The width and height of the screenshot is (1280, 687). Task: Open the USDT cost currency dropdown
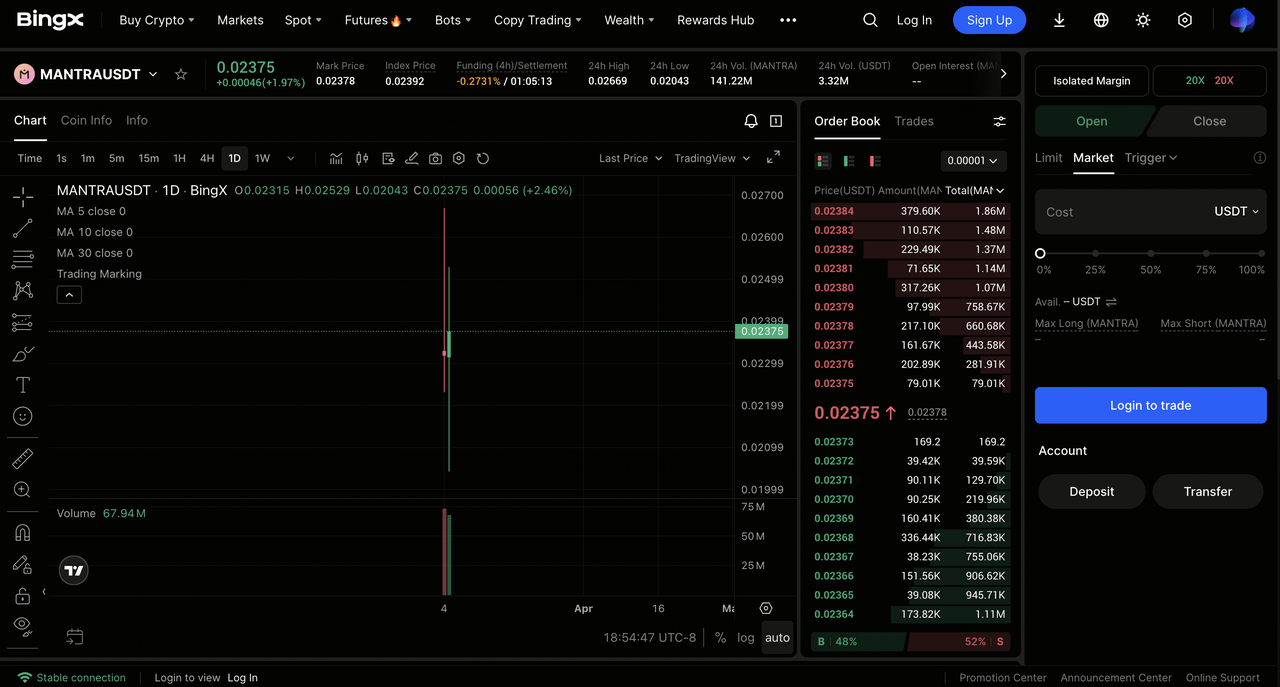(x=1236, y=211)
